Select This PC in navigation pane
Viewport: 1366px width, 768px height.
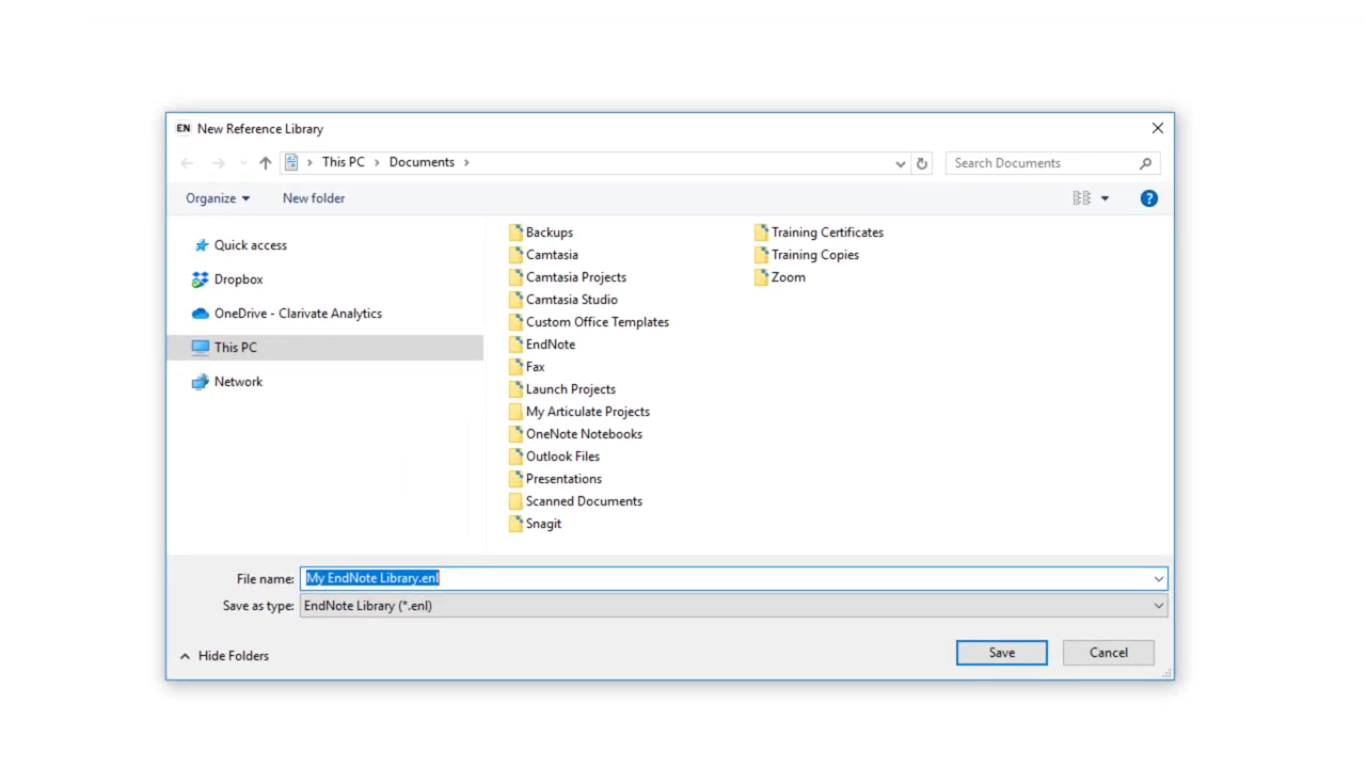tap(326, 347)
